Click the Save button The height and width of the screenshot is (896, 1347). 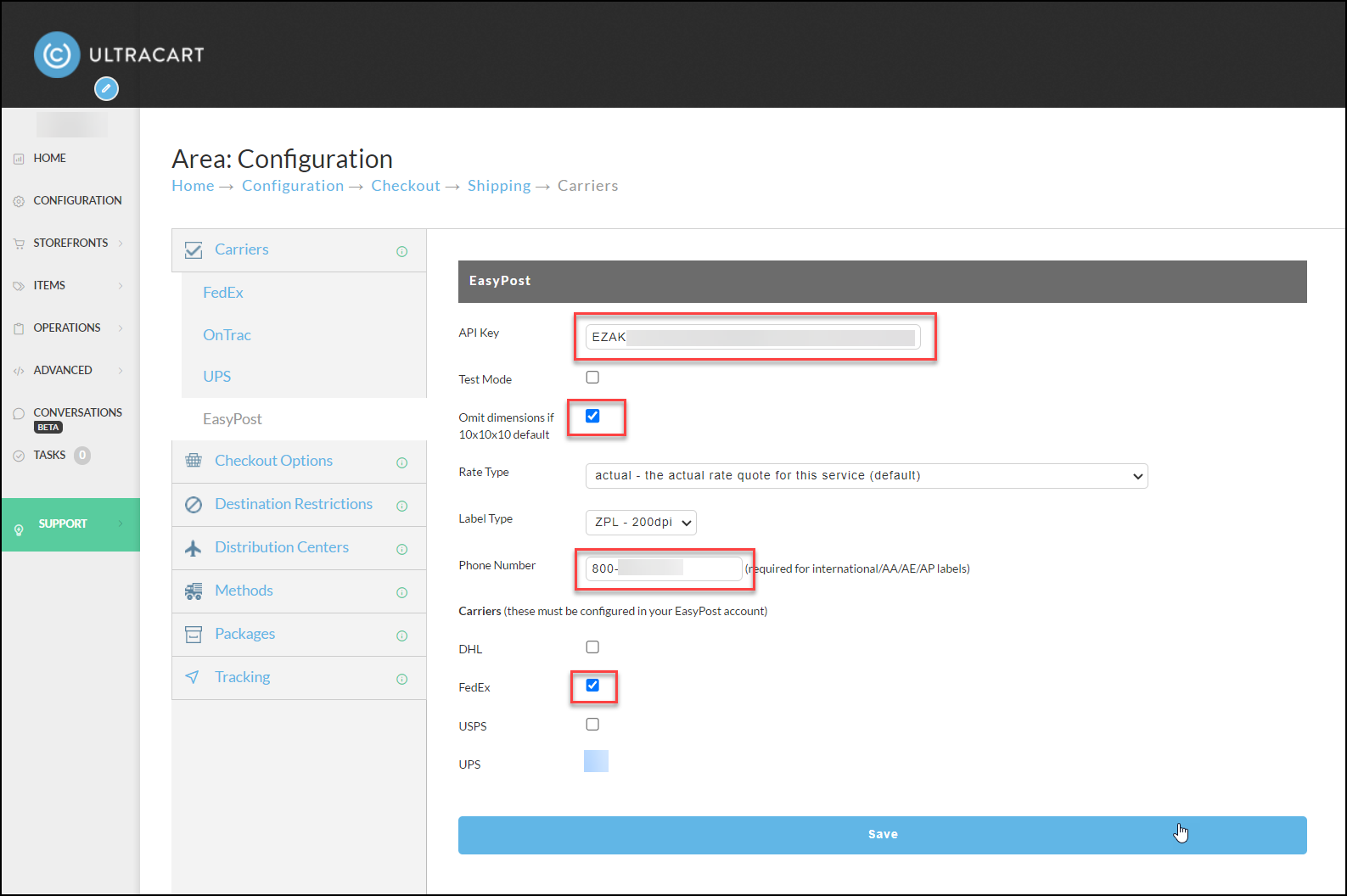(883, 835)
